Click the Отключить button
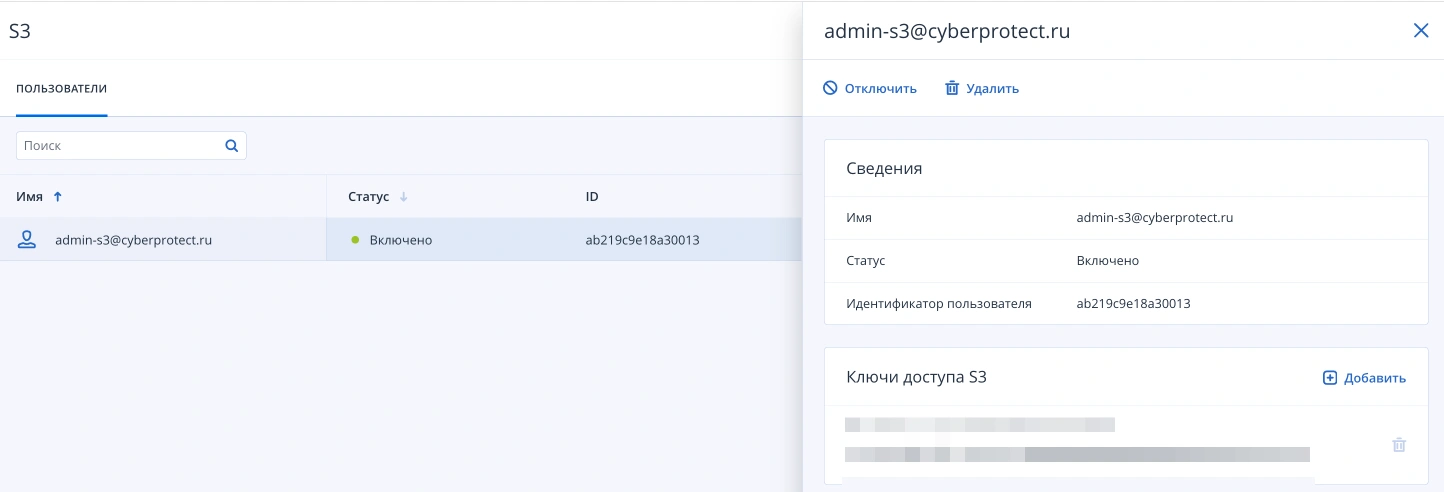Screen dimensions: 1444x492 870,88
